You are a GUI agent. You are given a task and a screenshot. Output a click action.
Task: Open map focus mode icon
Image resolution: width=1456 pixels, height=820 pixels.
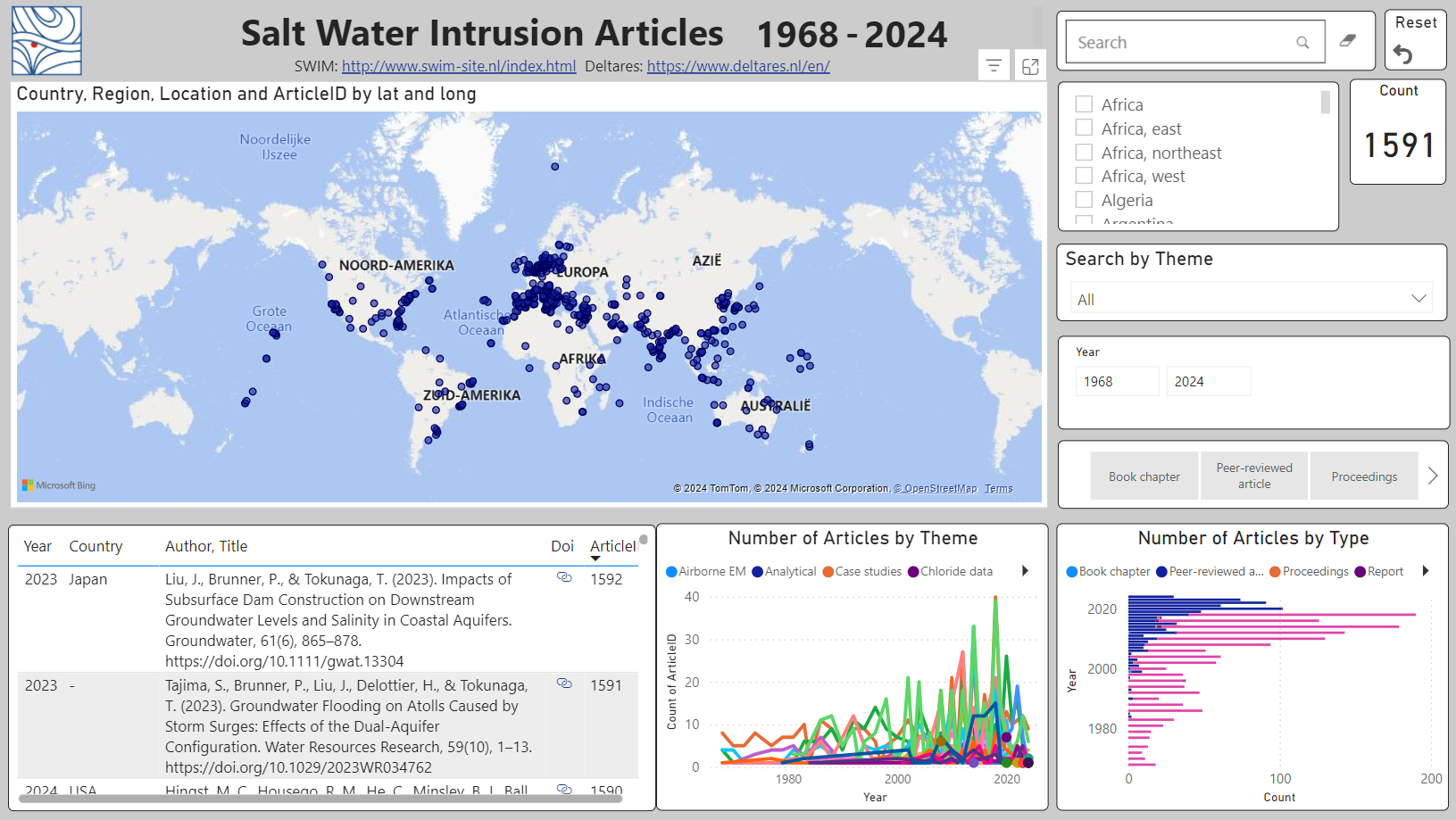[x=1030, y=66]
